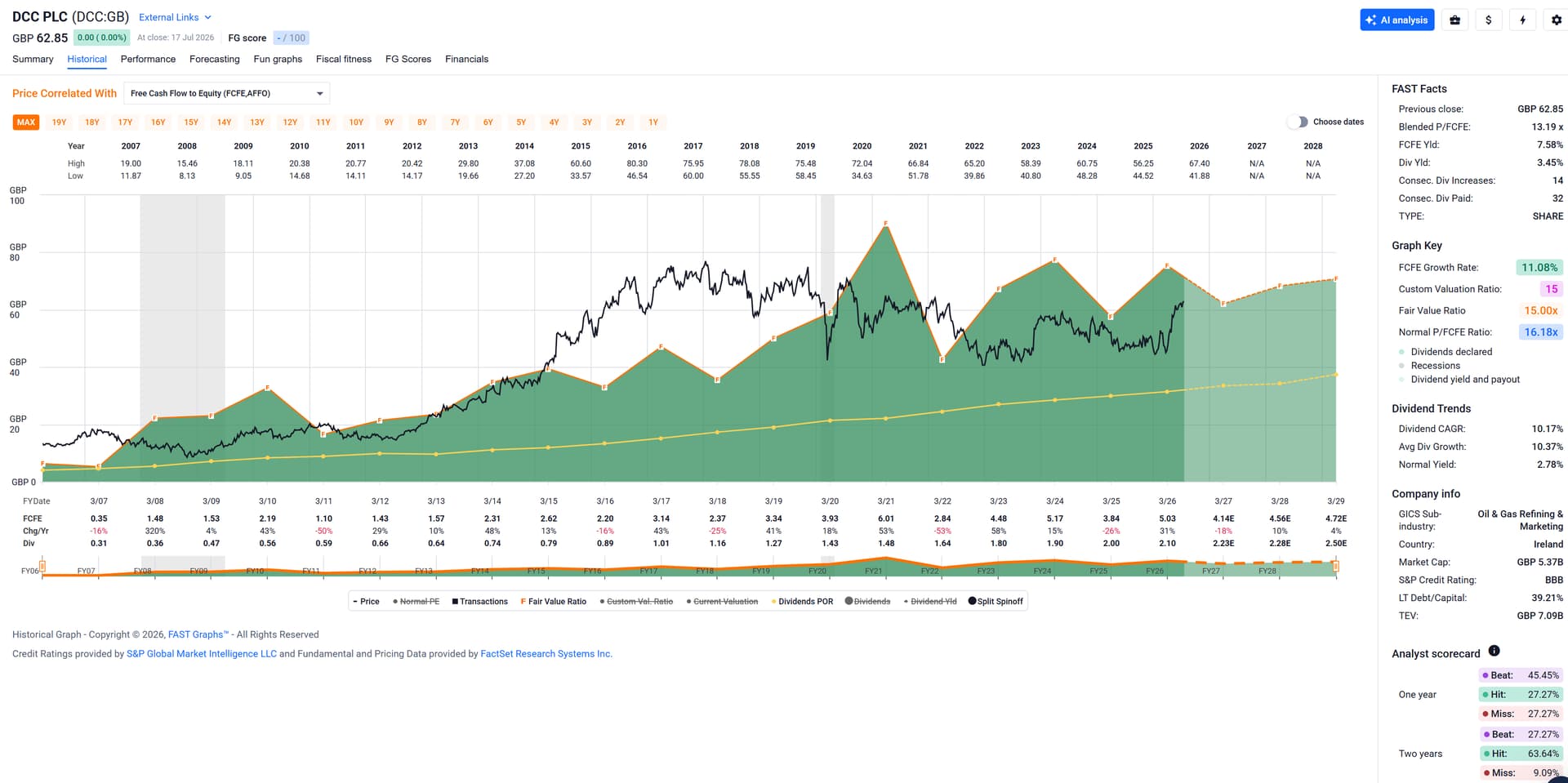Screen dimensions: 1568x783
Task: Click the Blended P/FCFE value 13.19 x
Action: [x=1548, y=127]
